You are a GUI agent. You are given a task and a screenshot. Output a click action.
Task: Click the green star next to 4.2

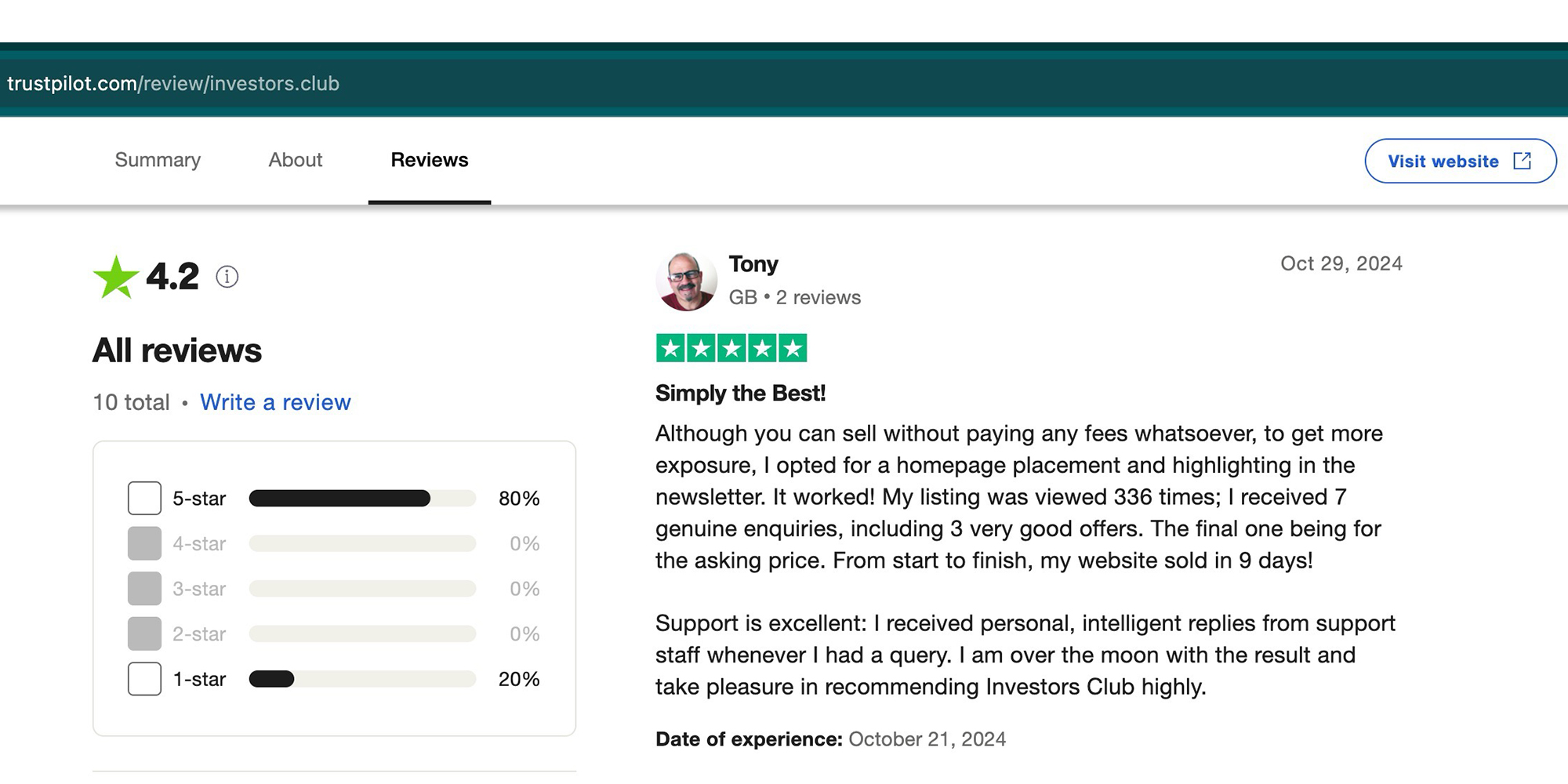click(x=116, y=278)
